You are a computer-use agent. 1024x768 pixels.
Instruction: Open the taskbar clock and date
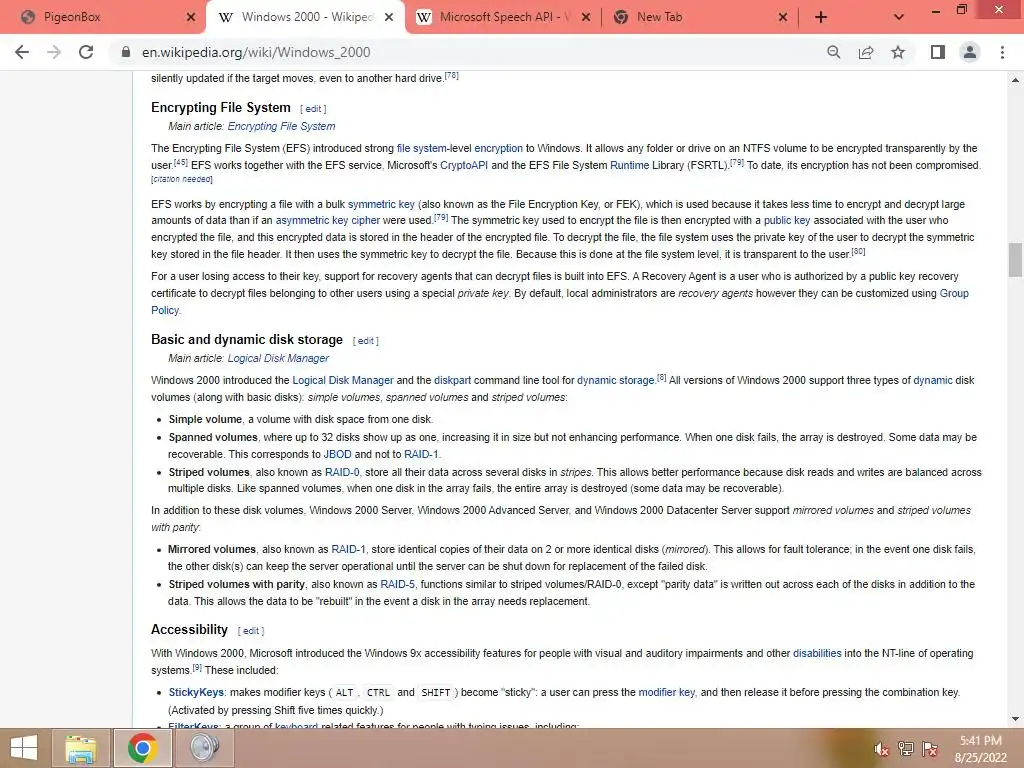pos(981,749)
